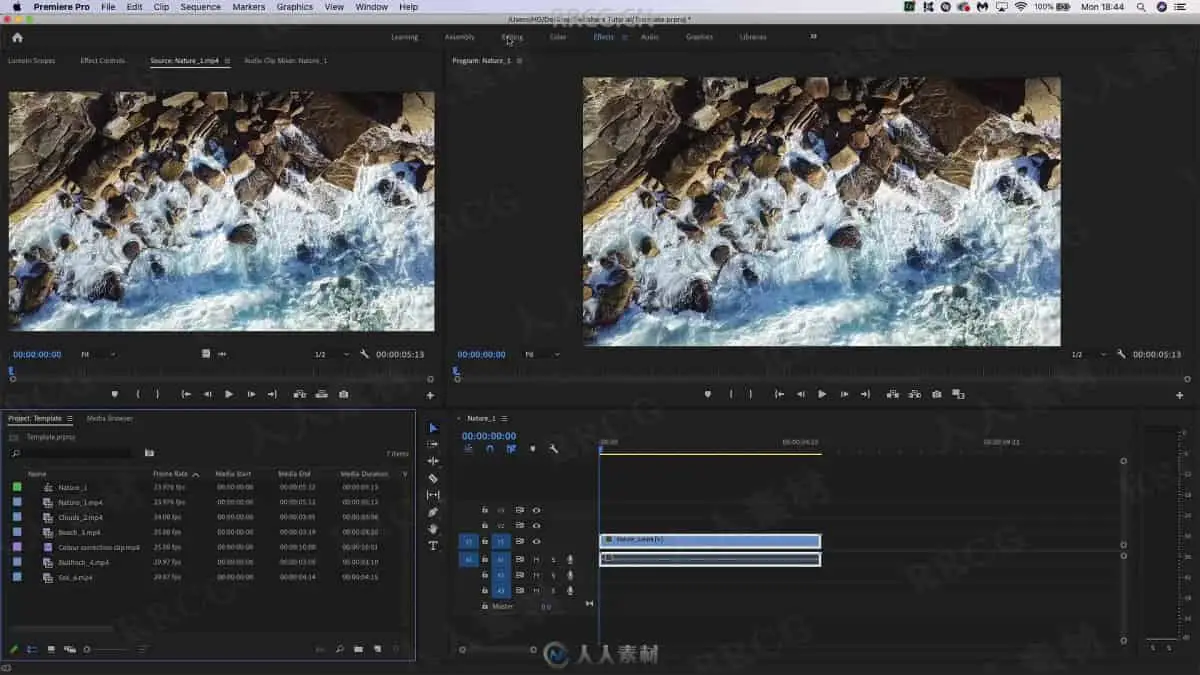Toggle Snap in the timeline
Image resolution: width=1200 pixels, height=675 pixels.
tap(490, 449)
